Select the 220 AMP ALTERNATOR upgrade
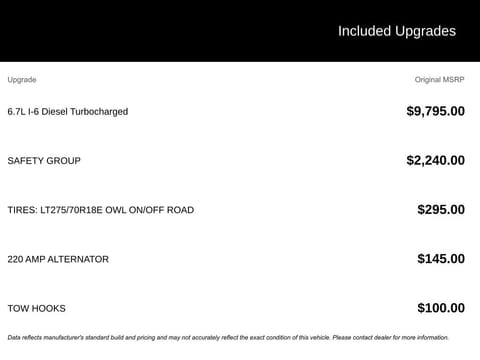 (x=58, y=259)
